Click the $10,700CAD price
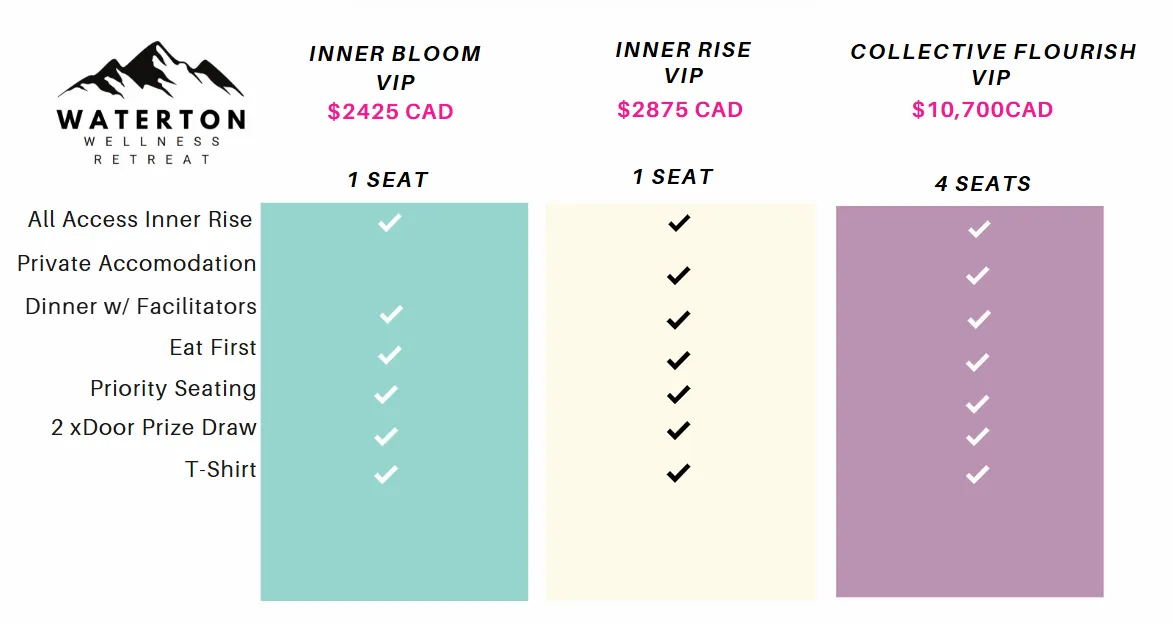This screenshot has height=625, width=1173. (x=982, y=110)
